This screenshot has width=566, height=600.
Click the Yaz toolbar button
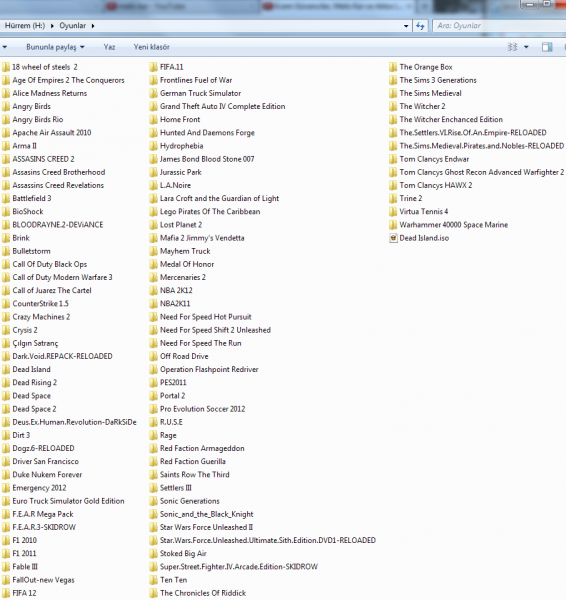click(x=109, y=47)
